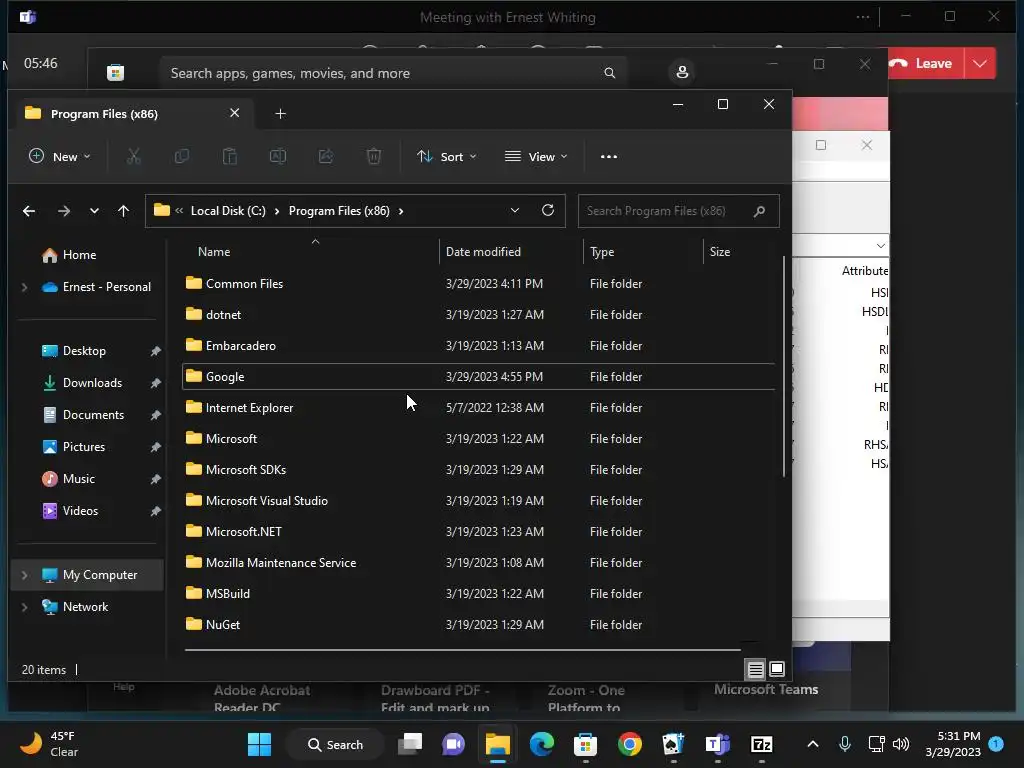Image resolution: width=1024 pixels, height=768 pixels.
Task: Select the NuGet folder
Action: tap(479, 625)
